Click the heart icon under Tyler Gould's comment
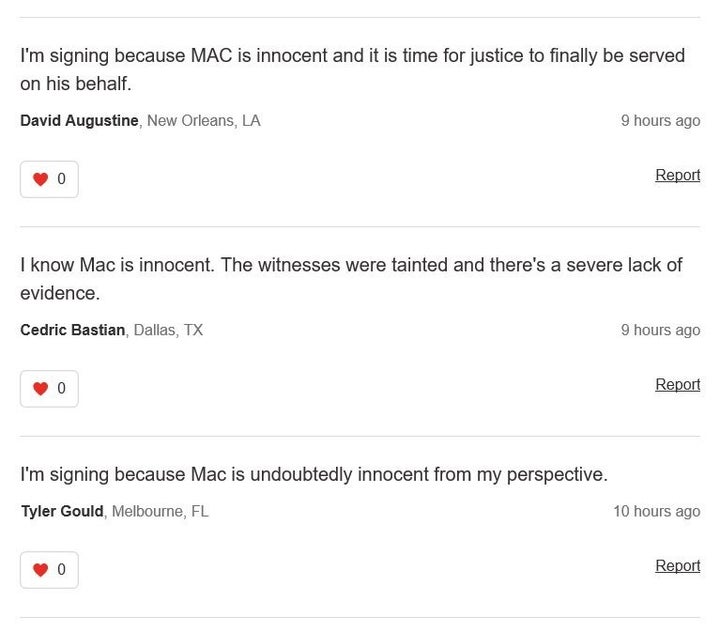Screen dimensions: 720x632 40,570
